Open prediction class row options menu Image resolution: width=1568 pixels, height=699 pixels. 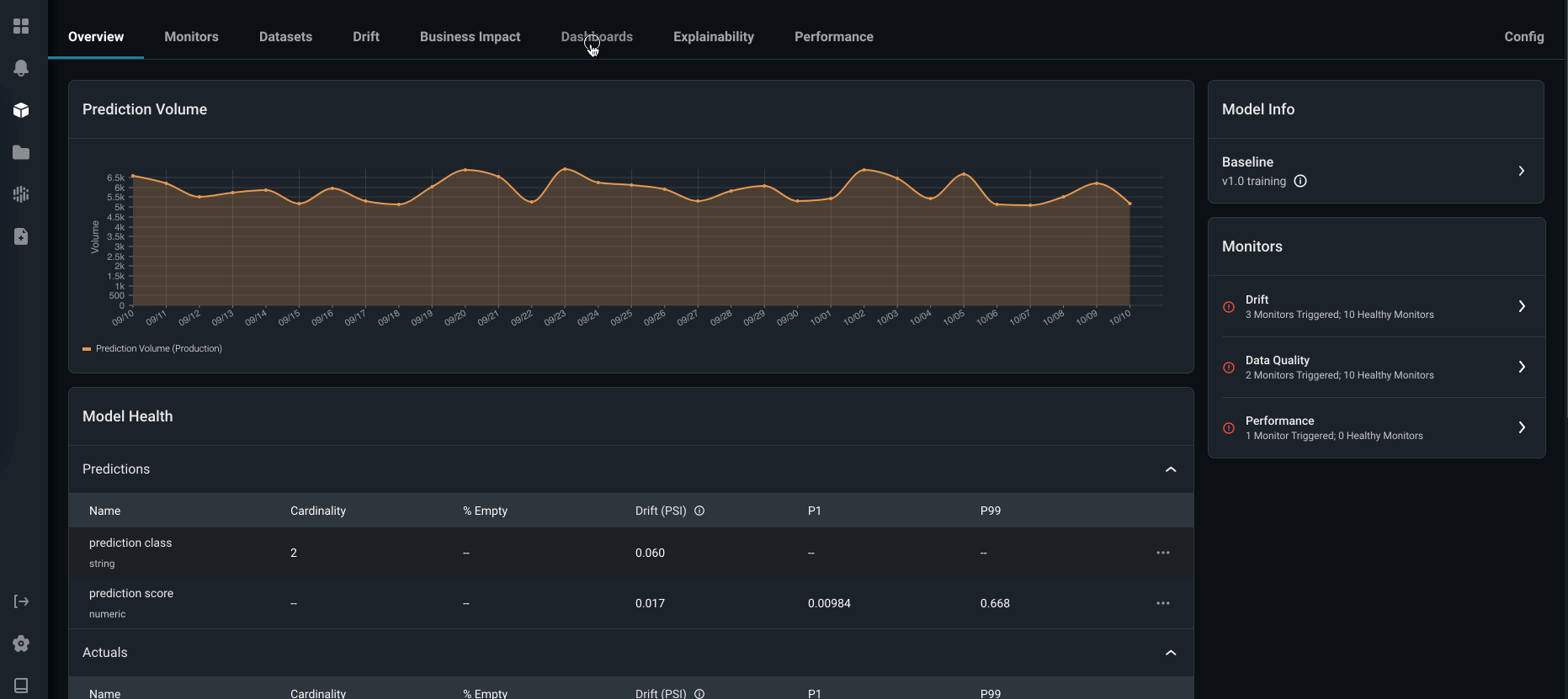tap(1163, 553)
